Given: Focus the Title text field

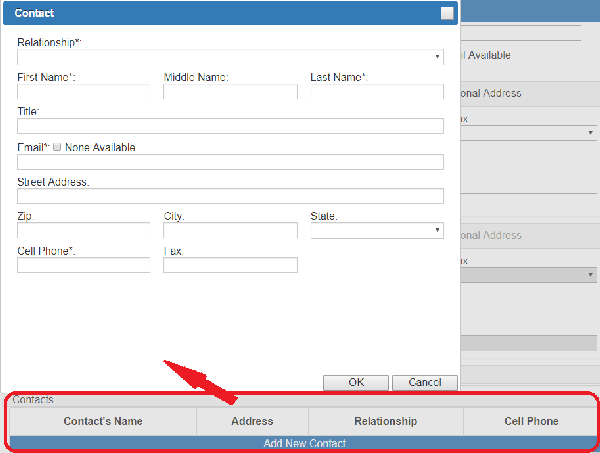Looking at the screenshot, I should (x=230, y=126).
